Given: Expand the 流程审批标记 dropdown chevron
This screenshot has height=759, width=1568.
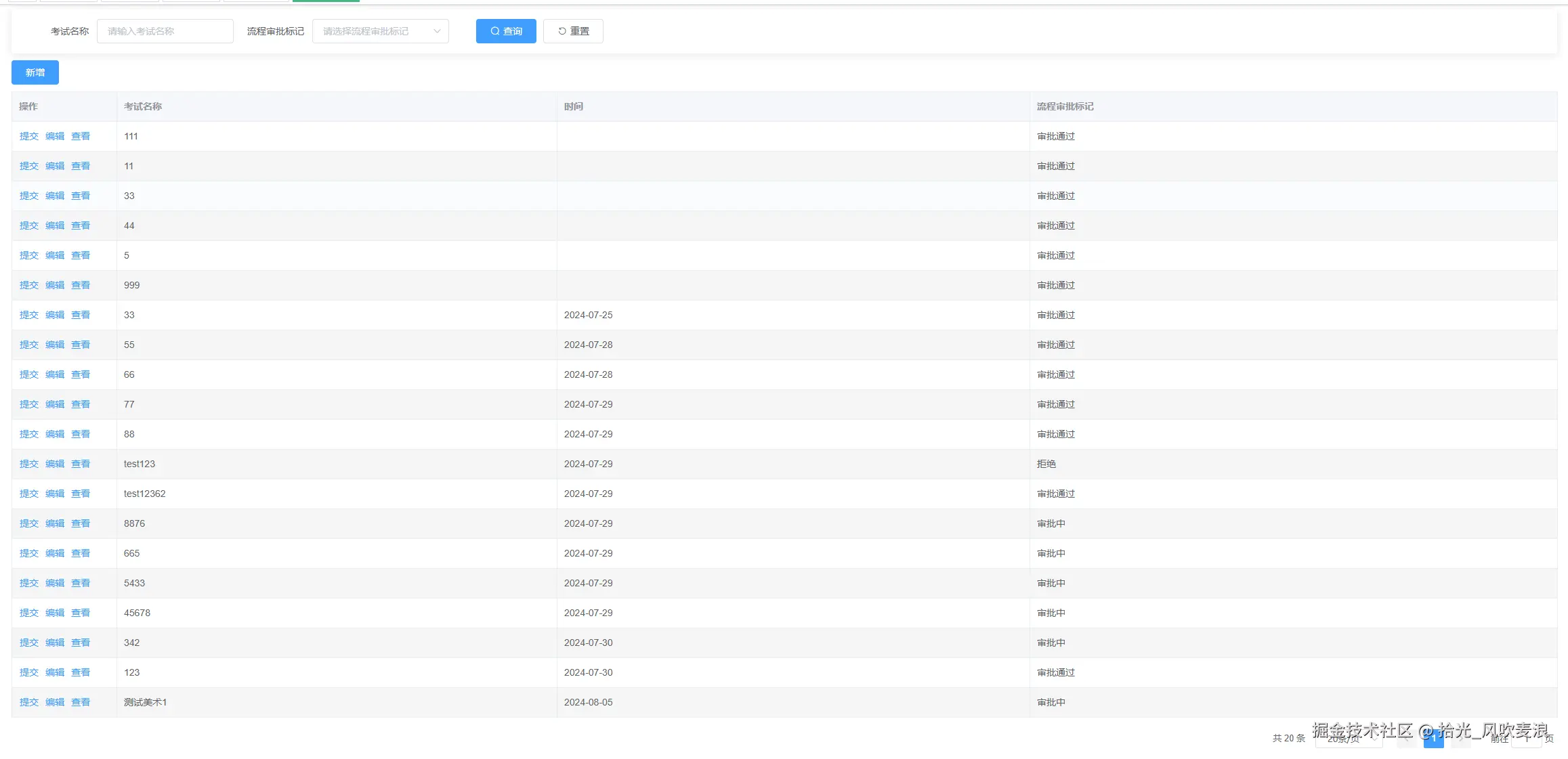Looking at the screenshot, I should point(437,31).
